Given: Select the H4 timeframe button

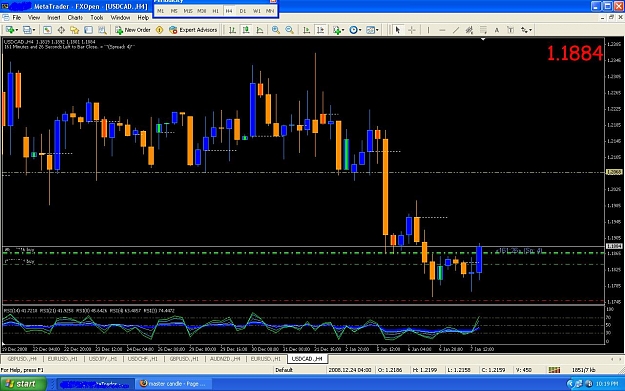Looking at the screenshot, I should coord(229,11).
